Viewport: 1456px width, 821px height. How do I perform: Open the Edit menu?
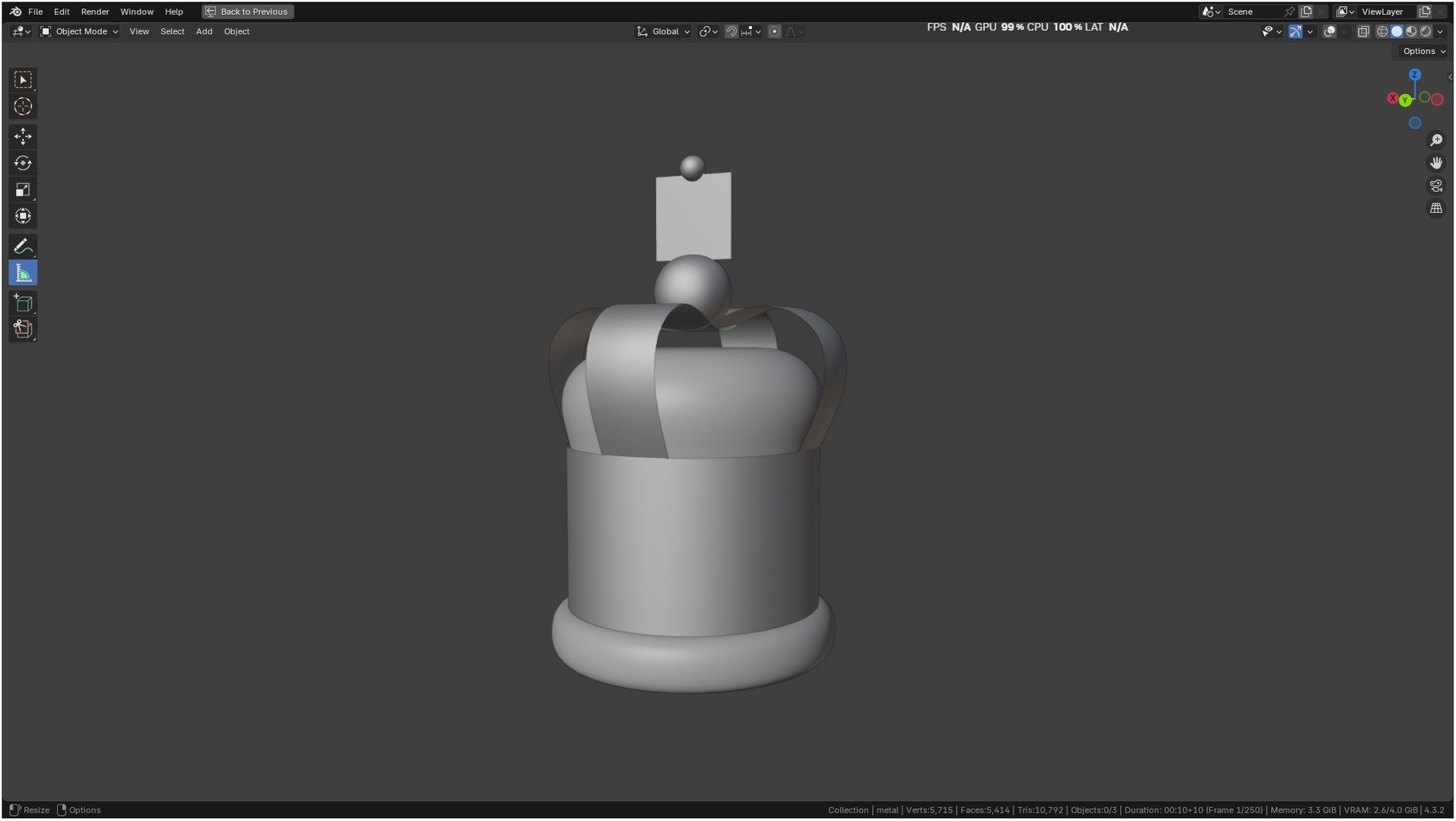click(x=62, y=11)
